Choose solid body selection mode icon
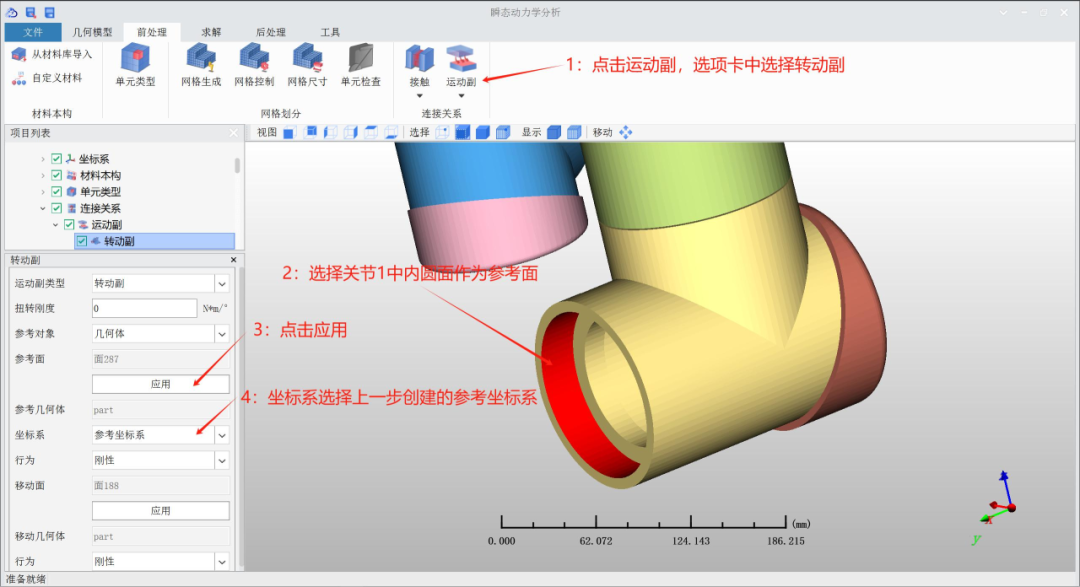This screenshot has width=1080, height=587. coord(483,132)
